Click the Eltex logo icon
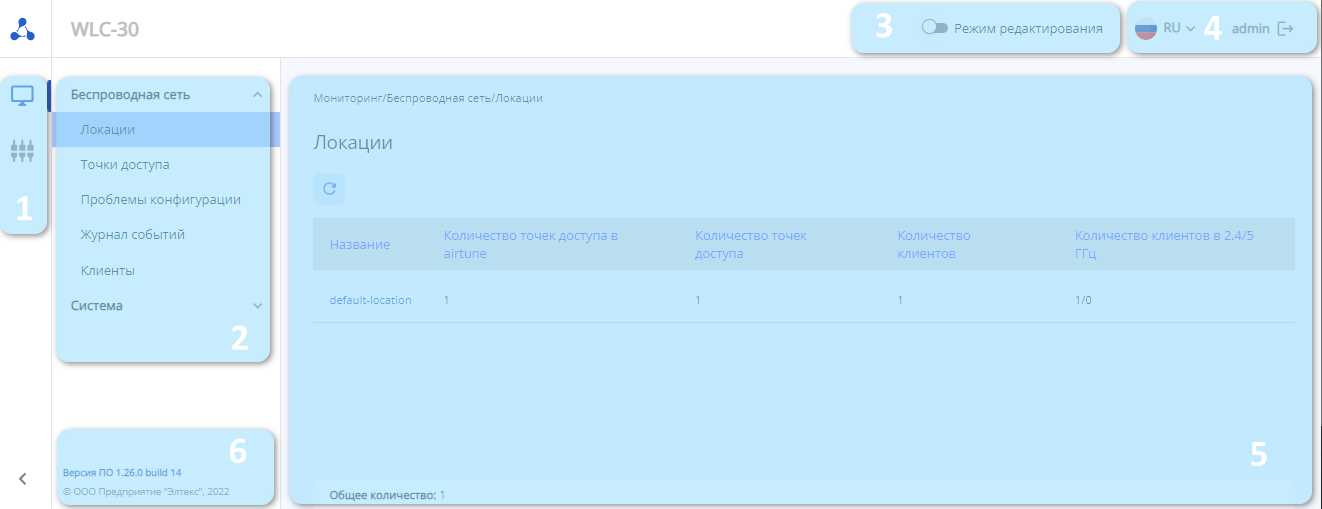The width and height of the screenshot is (1322, 509). click(x=22, y=31)
